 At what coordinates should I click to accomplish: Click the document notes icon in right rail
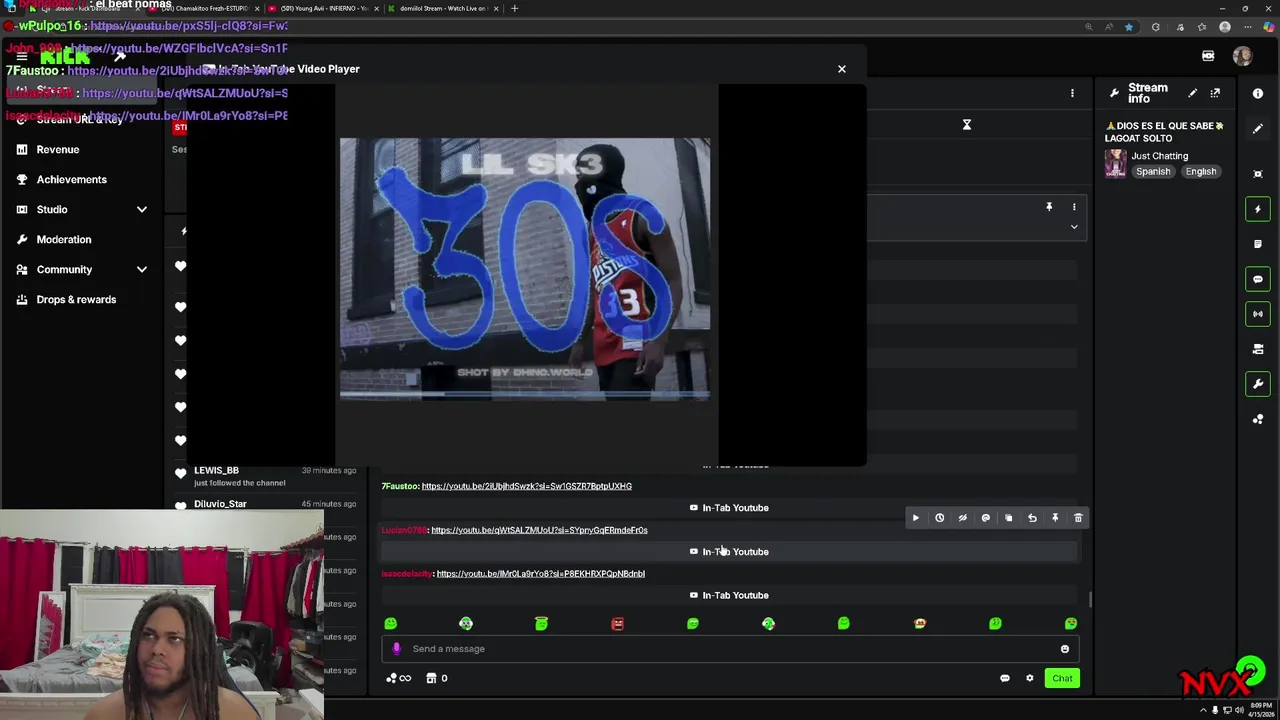click(x=1258, y=244)
